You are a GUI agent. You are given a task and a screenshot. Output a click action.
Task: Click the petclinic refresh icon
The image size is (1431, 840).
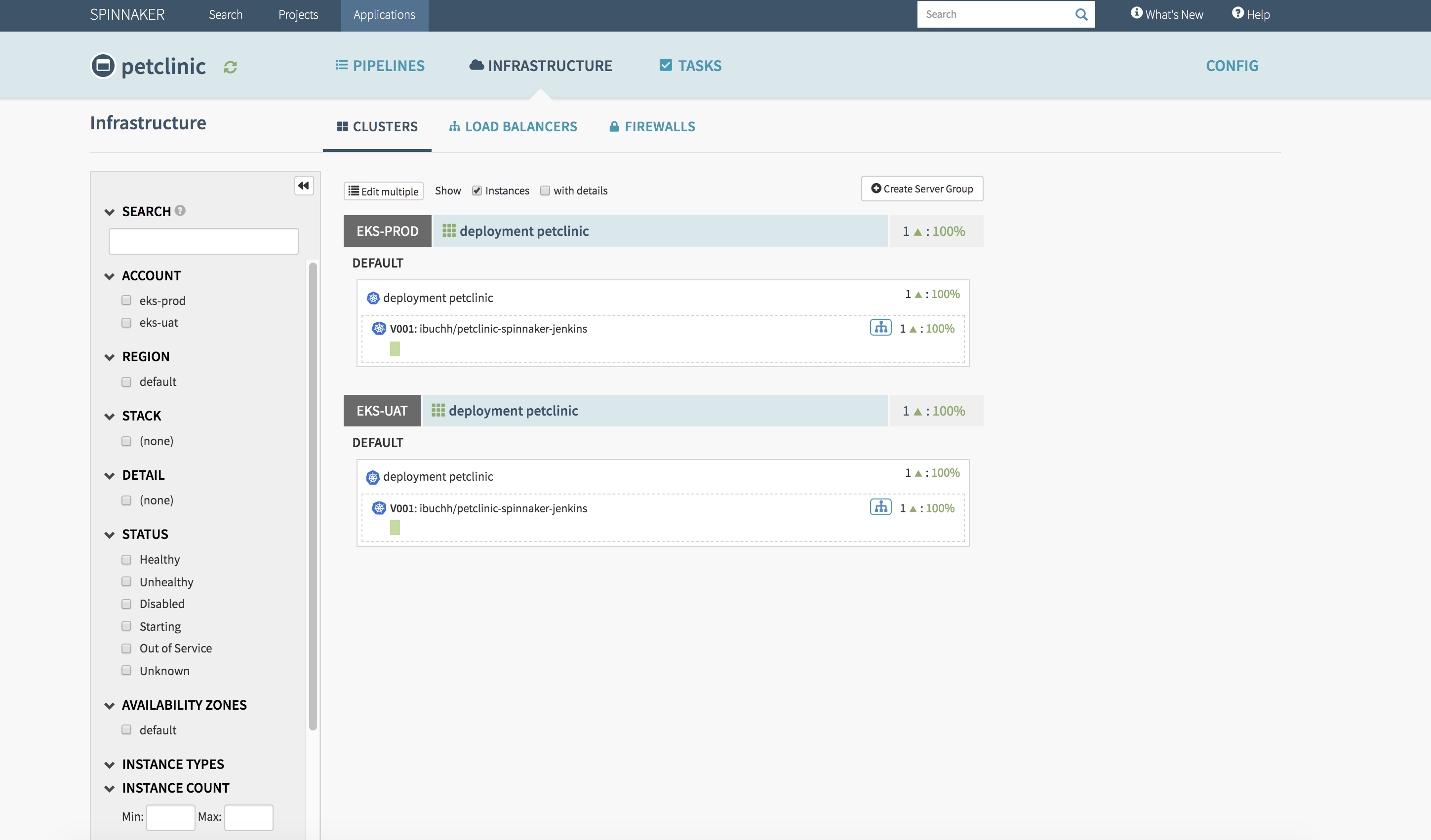click(230, 67)
